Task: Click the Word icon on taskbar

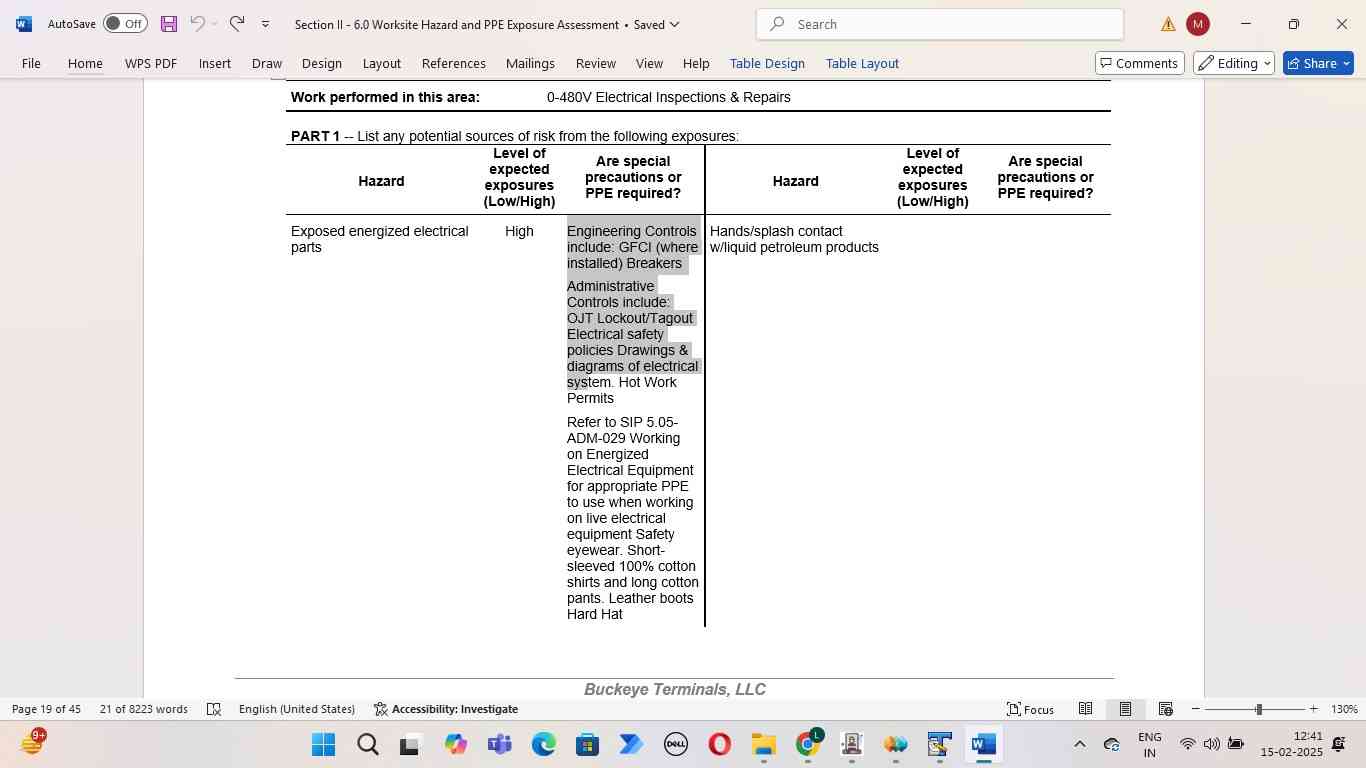Action: tap(983, 745)
